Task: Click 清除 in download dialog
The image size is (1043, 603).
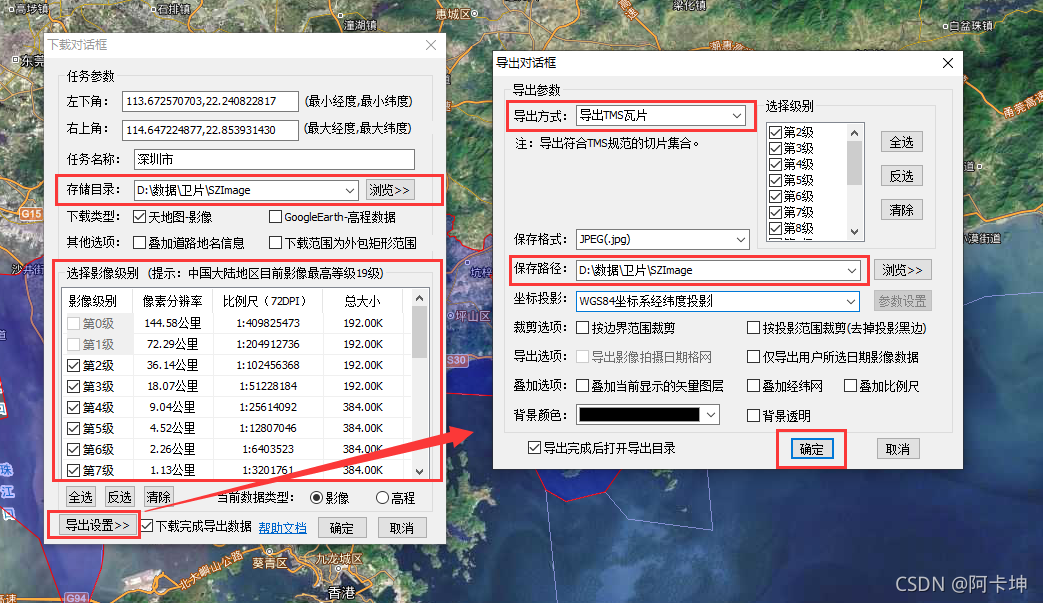Action: [x=158, y=497]
